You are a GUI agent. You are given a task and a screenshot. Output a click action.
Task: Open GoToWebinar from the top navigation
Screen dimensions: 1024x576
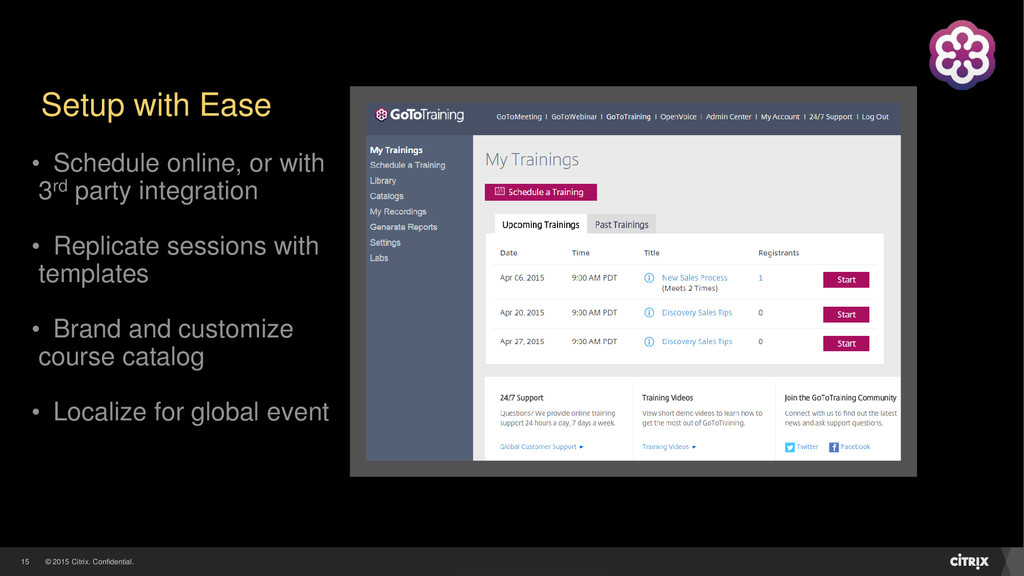[x=573, y=117]
